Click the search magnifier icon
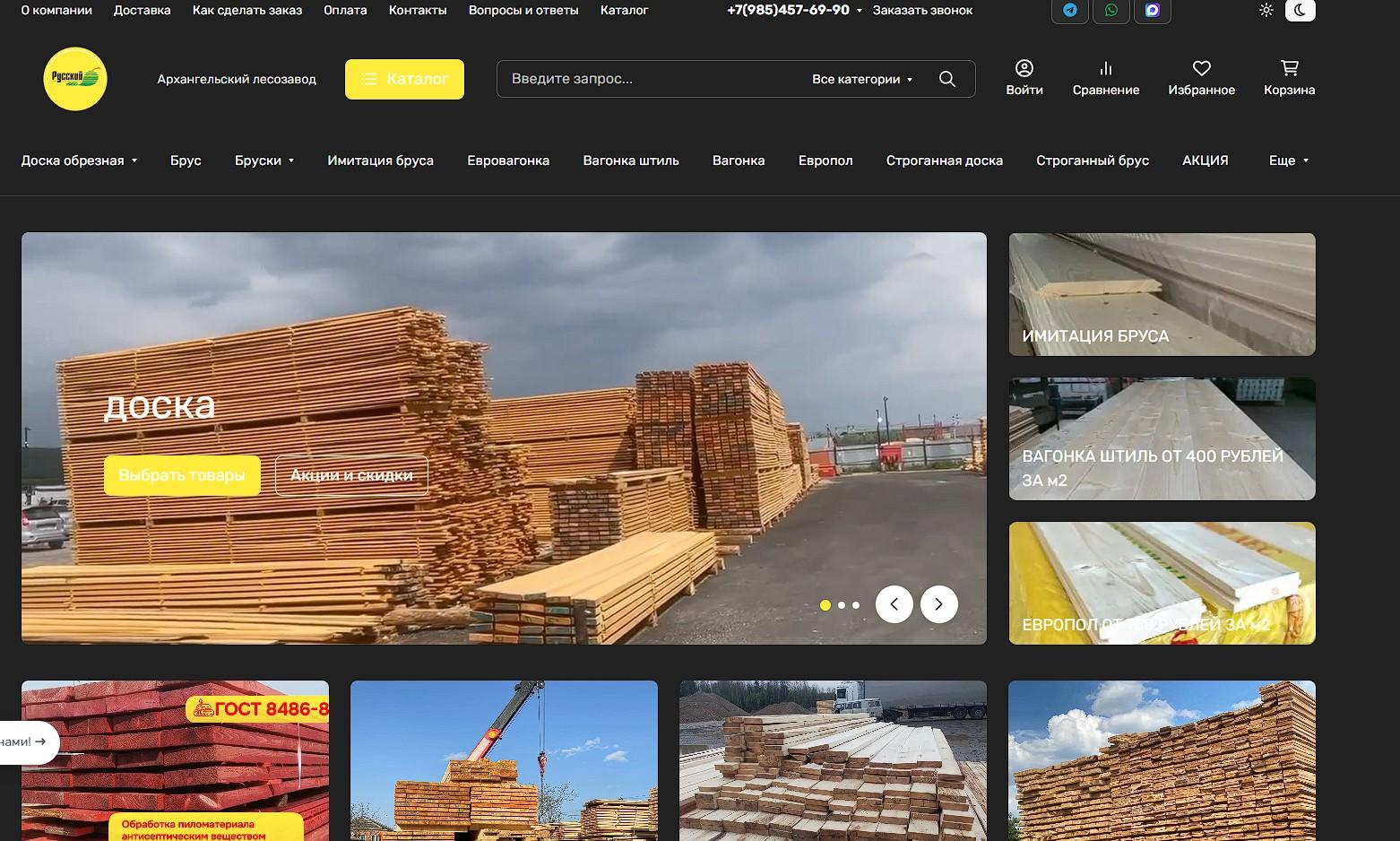Image resolution: width=1400 pixels, height=841 pixels. [946, 79]
